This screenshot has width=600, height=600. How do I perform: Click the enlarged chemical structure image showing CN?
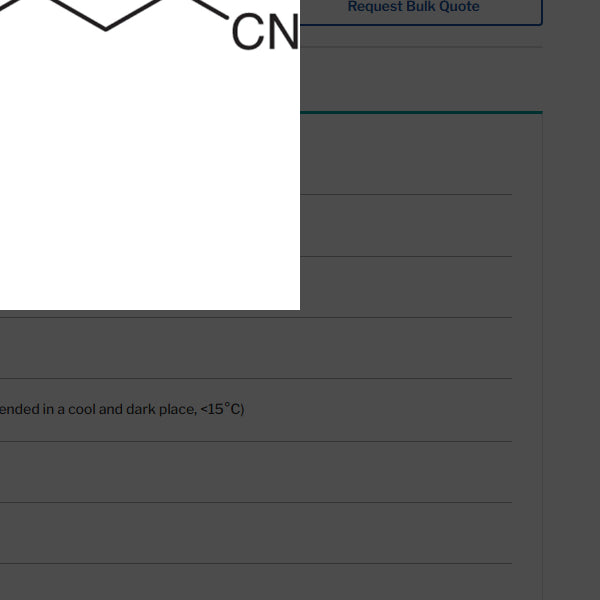(x=150, y=155)
